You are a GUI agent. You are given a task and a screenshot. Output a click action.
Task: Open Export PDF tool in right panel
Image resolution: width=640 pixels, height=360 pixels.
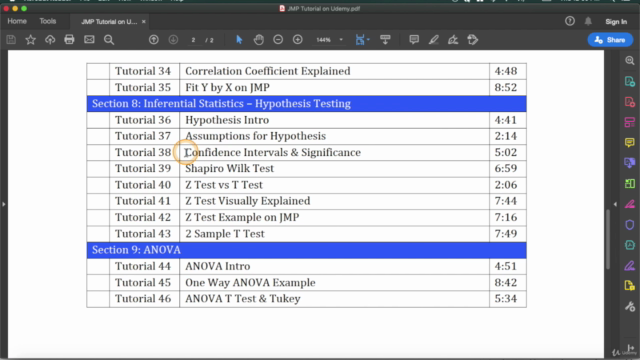(x=630, y=81)
